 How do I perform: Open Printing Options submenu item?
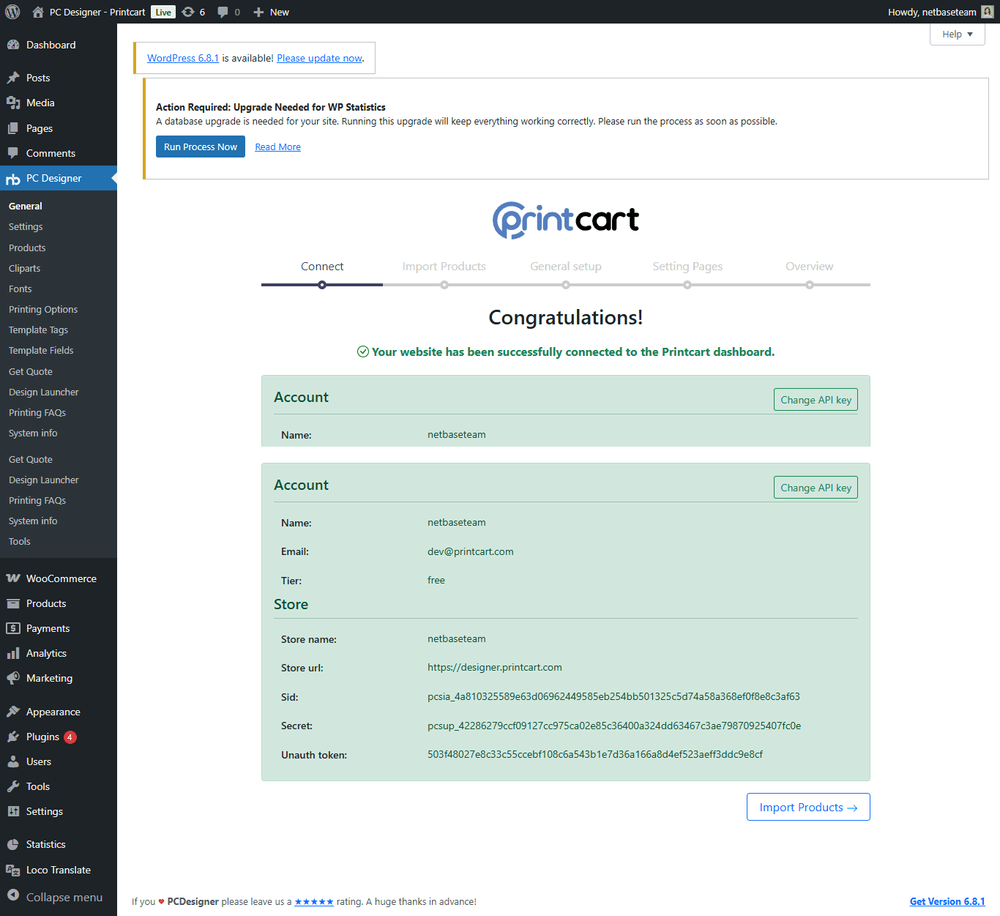coord(43,310)
